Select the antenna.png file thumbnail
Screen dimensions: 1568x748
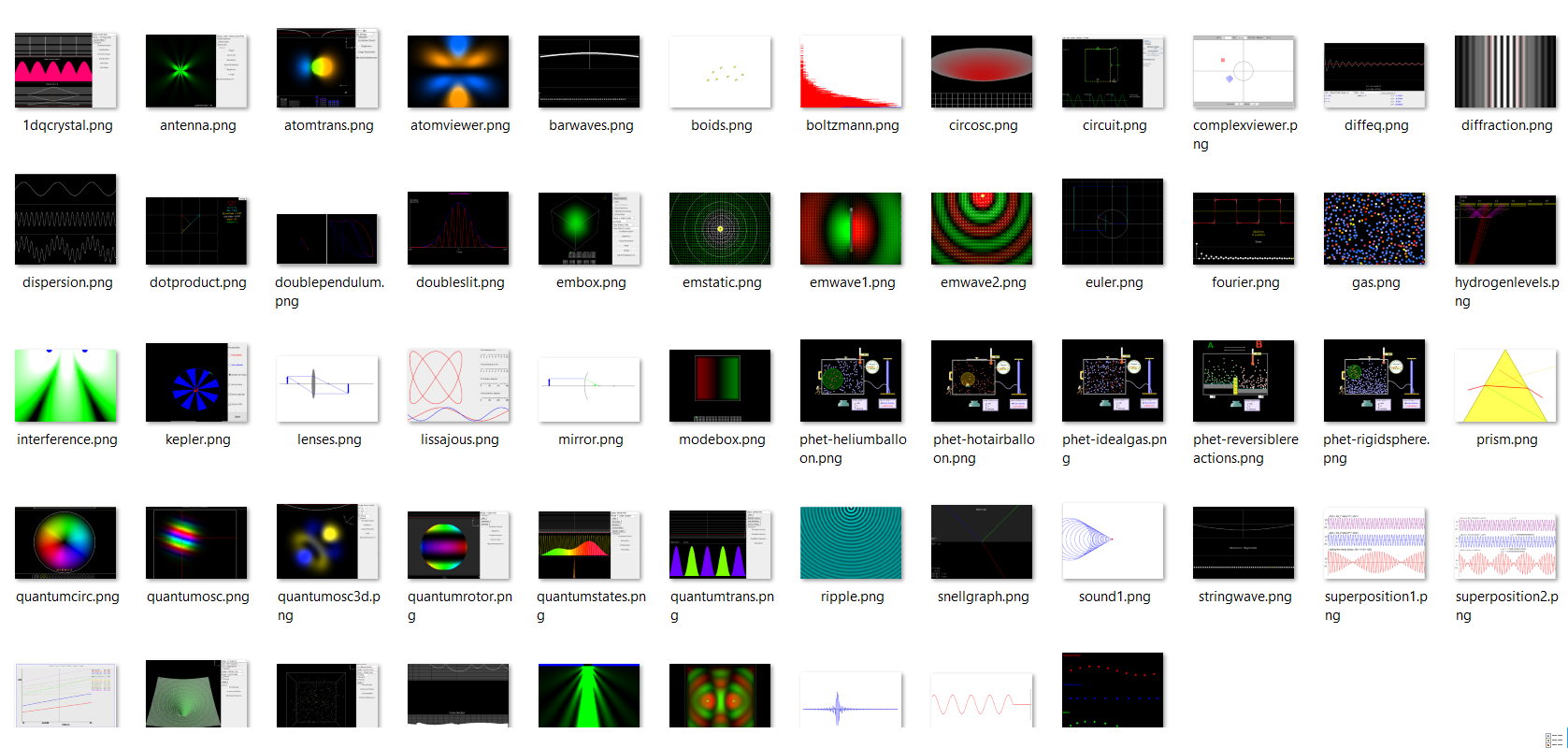tap(196, 71)
